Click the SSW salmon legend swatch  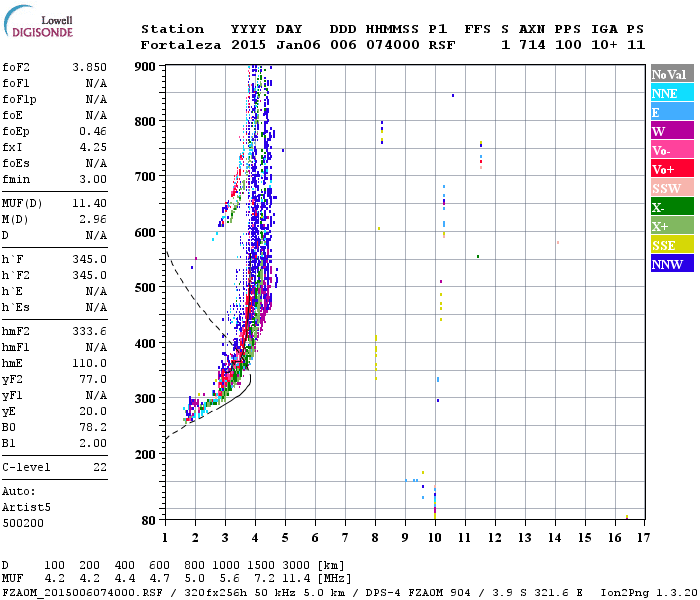pos(672,188)
